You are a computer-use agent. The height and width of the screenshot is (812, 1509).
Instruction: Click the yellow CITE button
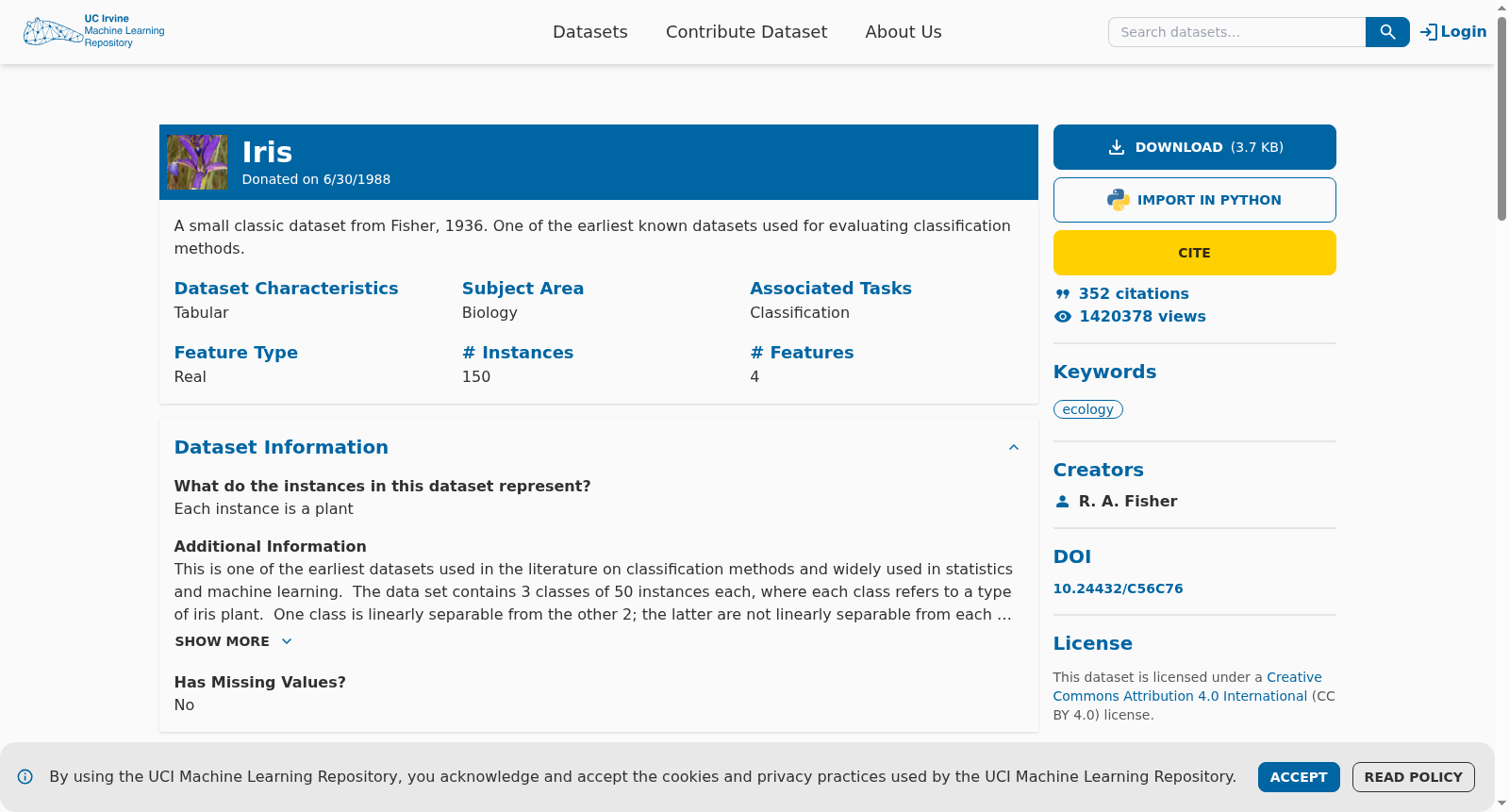pos(1194,253)
